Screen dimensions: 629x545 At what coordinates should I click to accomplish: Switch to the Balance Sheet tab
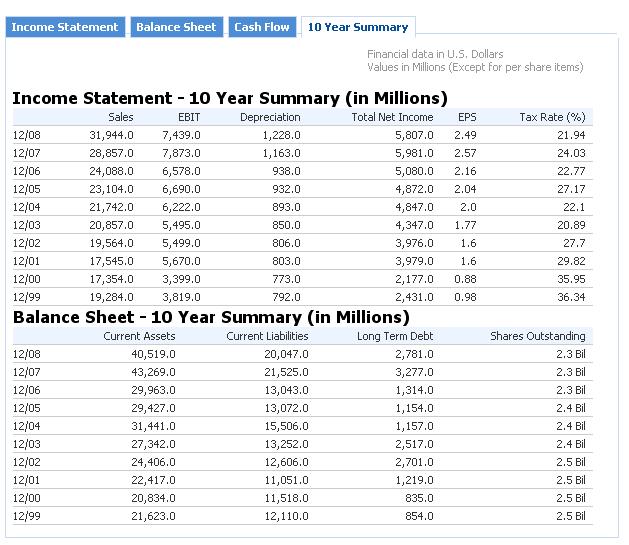click(x=176, y=27)
